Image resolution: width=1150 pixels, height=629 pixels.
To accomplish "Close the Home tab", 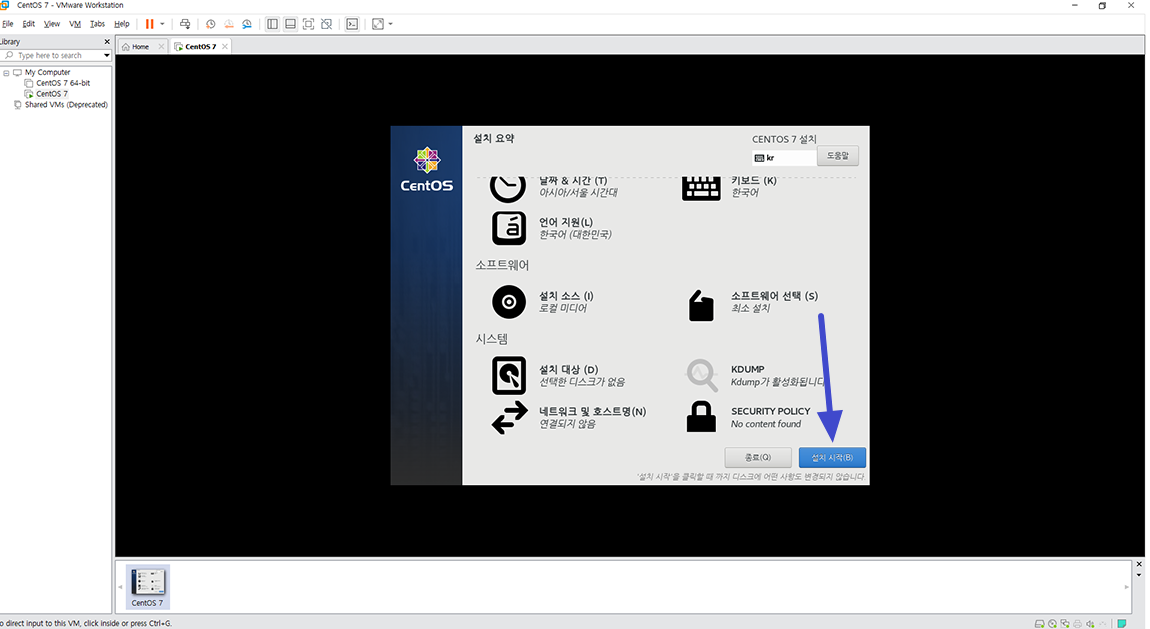I will tap(161, 46).
